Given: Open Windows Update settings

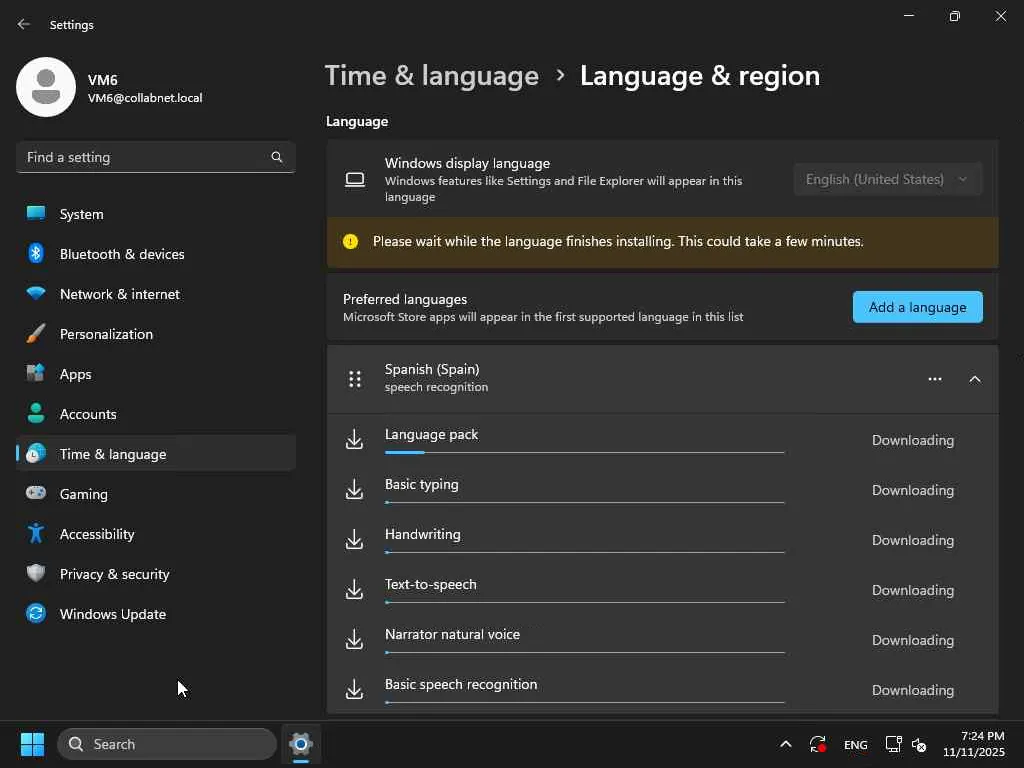Looking at the screenshot, I should point(112,614).
